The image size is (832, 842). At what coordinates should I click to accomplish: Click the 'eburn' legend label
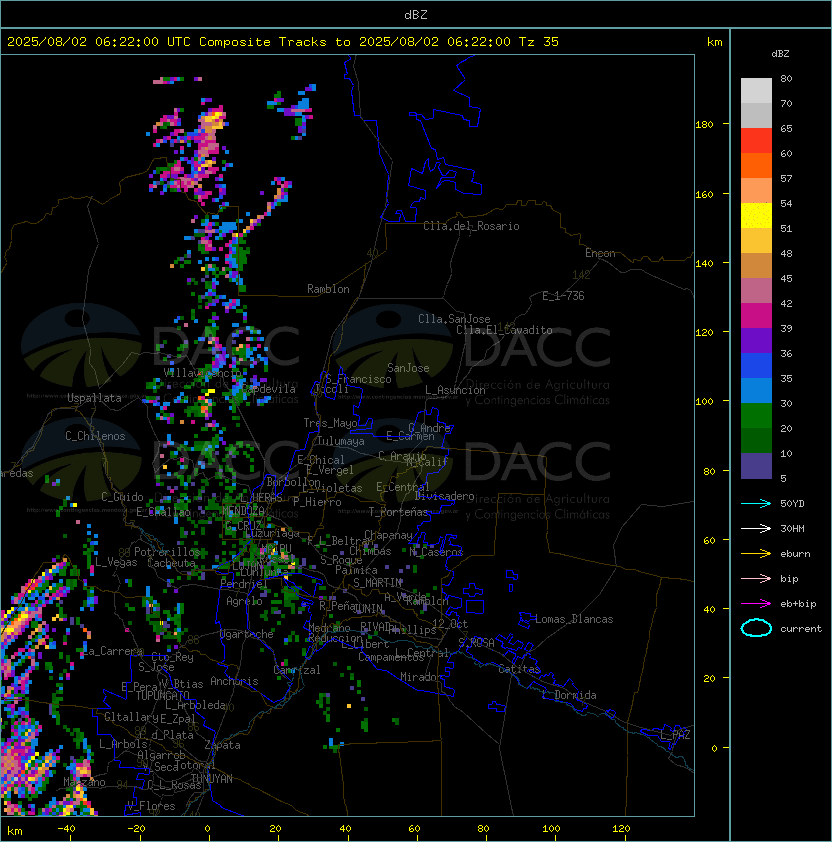[x=795, y=554]
